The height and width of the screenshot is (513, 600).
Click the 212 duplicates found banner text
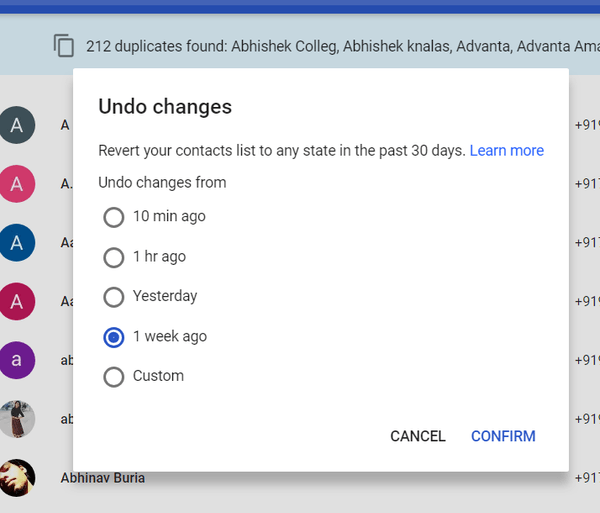[340, 45]
